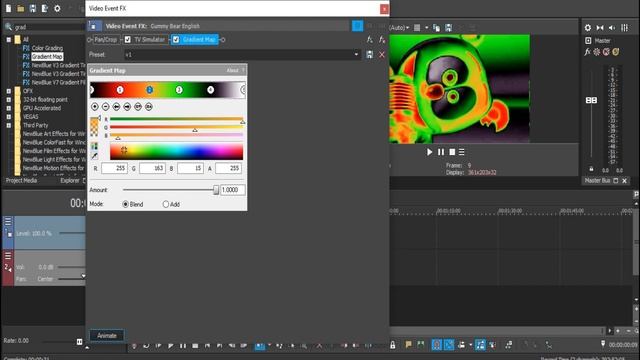640x360 pixels.
Task: Toggle split-screen preview button
Action: pos(357,26)
